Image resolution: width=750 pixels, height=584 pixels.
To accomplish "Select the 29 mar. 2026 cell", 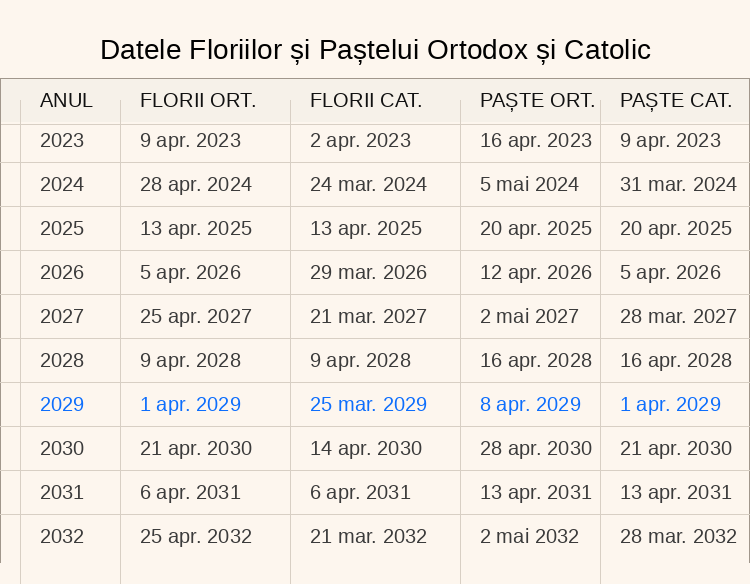I will click(x=368, y=273).
